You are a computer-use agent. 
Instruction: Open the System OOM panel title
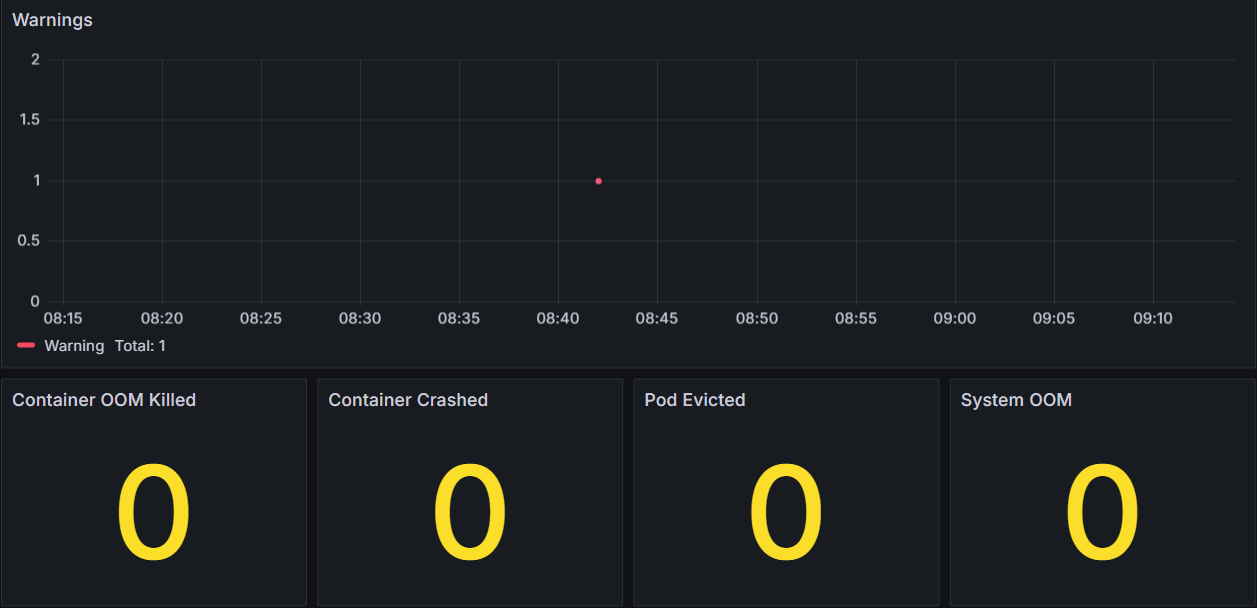tap(1016, 400)
